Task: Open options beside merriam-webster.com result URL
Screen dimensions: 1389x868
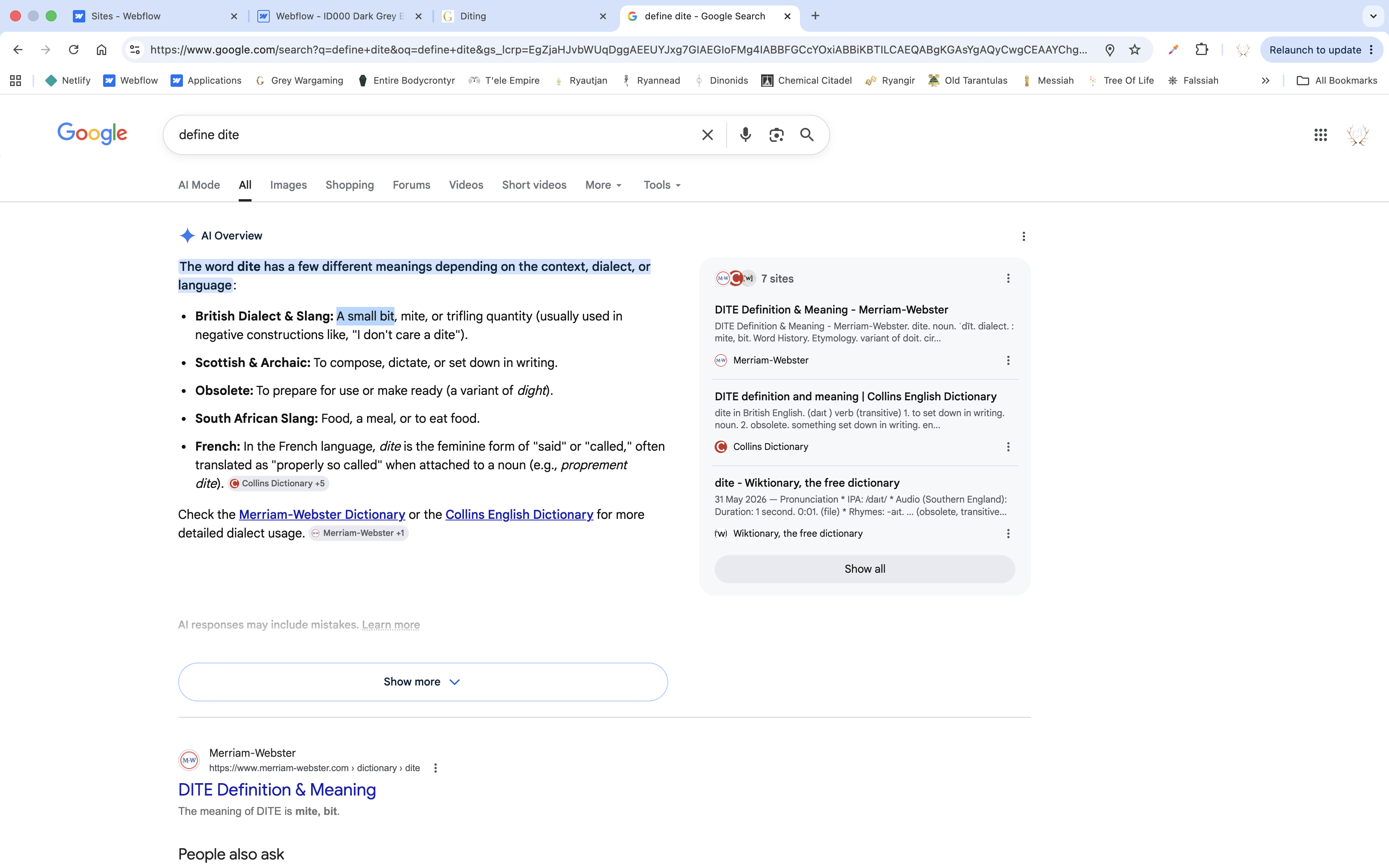Action: click(436, 768)
